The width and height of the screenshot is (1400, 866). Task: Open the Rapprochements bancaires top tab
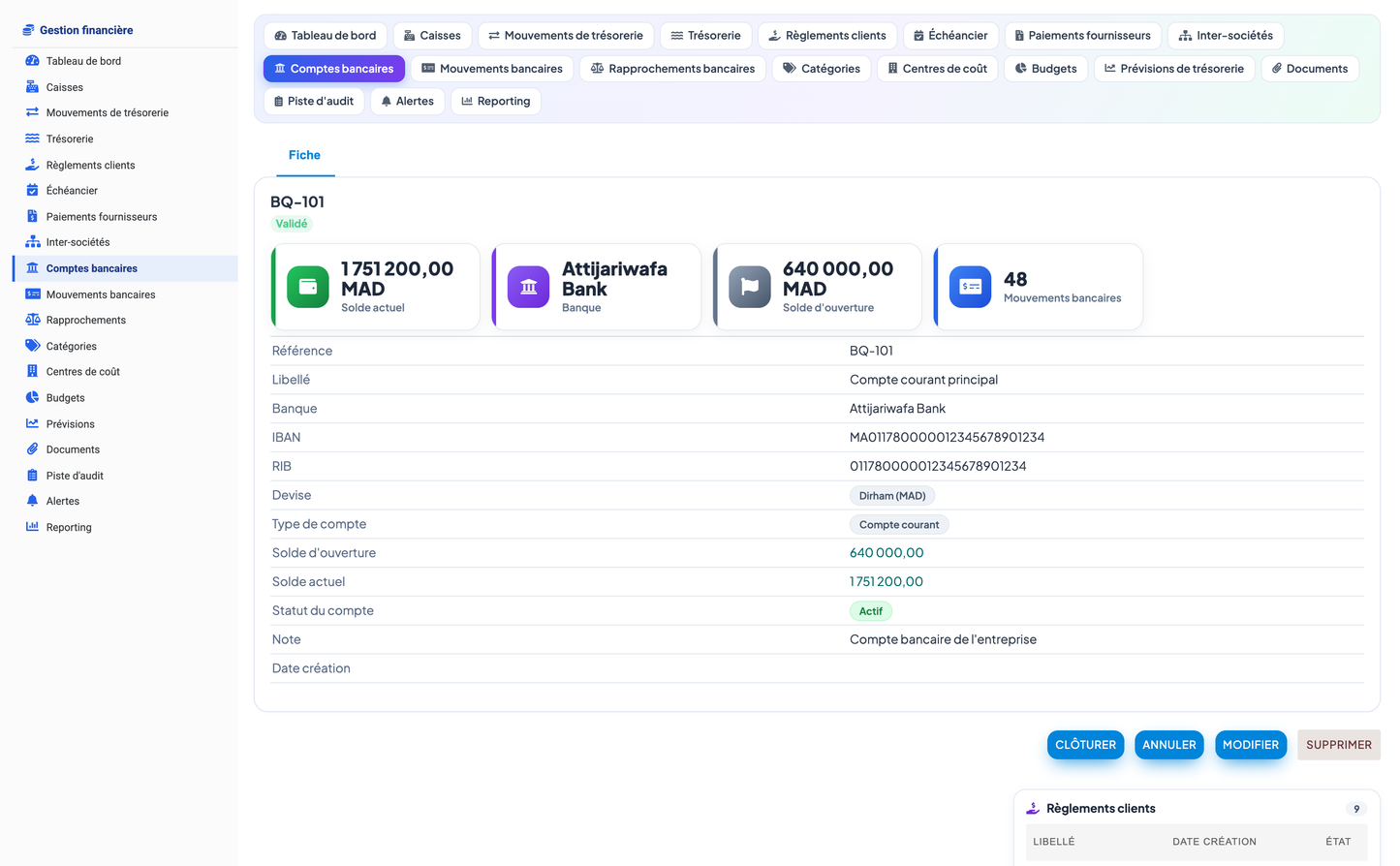[x=673, y=69]
